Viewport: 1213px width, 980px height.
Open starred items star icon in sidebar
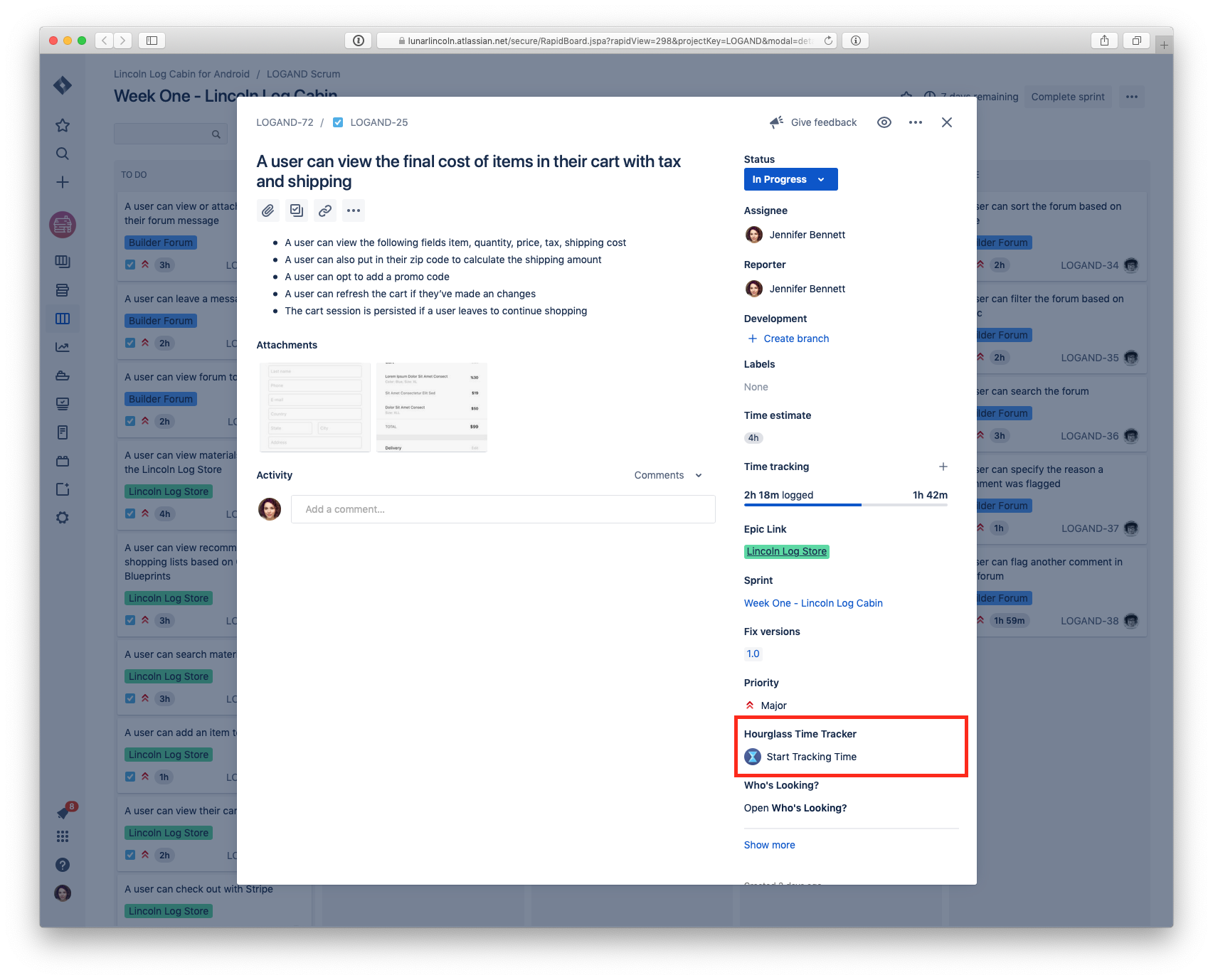point(63,125)
